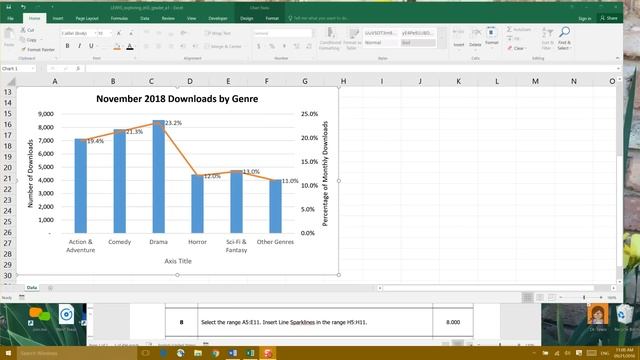The image size is (640, 360).
Task: Toggle bold formatting
Action: 67,46
